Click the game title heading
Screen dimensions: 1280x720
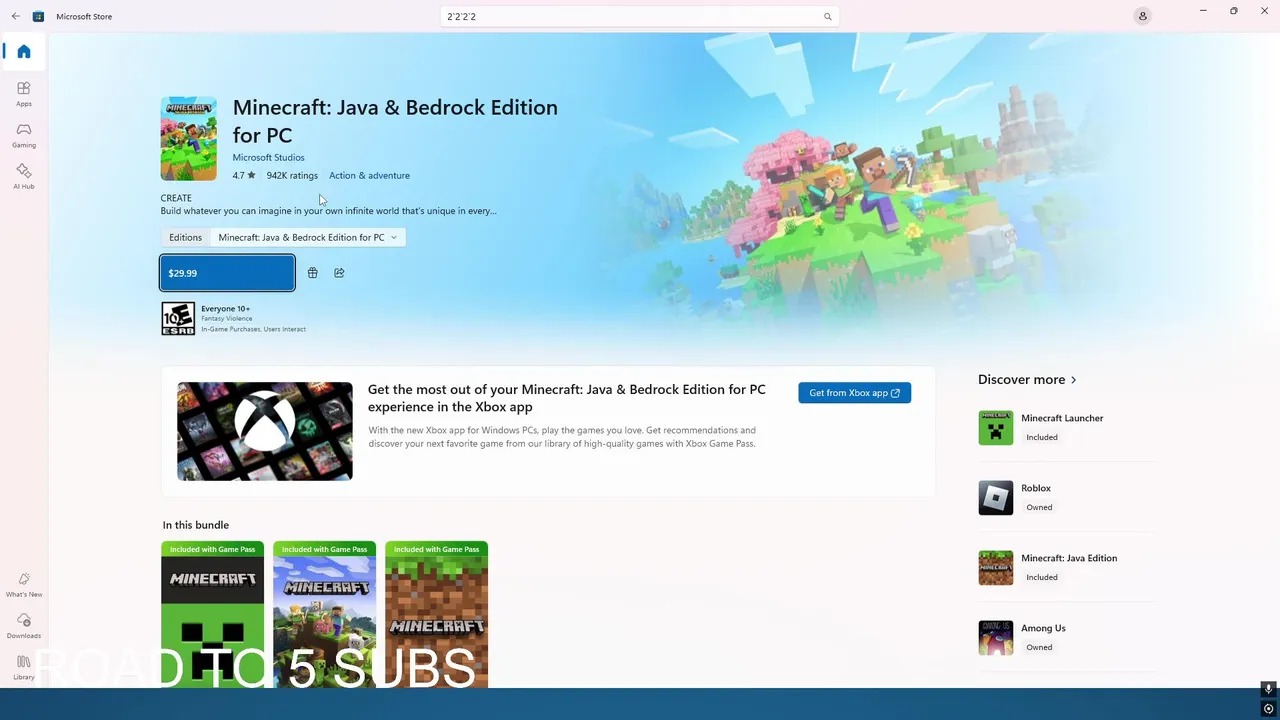click(395, 121)
